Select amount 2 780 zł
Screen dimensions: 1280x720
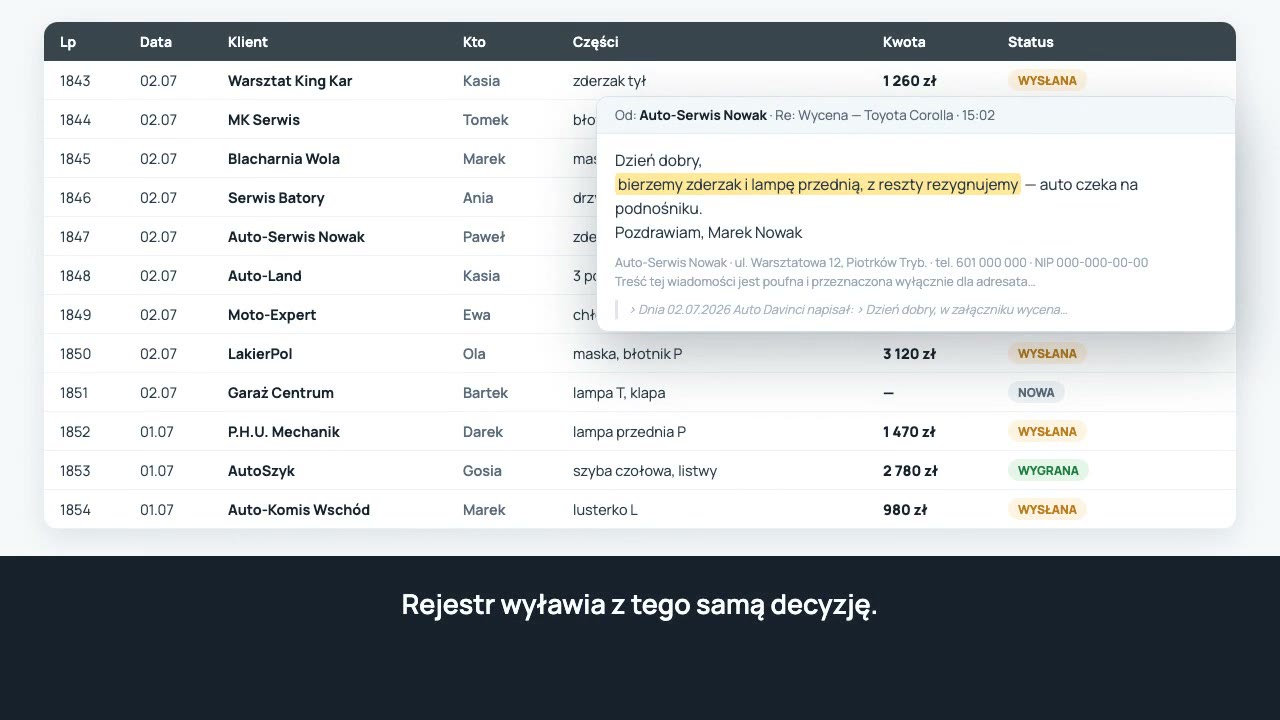pos(910,471)
